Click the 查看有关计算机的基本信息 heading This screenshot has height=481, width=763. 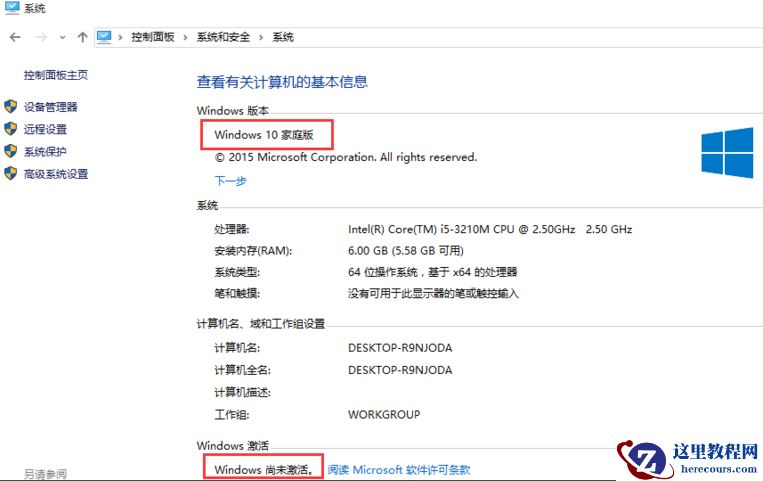(282, 82)
